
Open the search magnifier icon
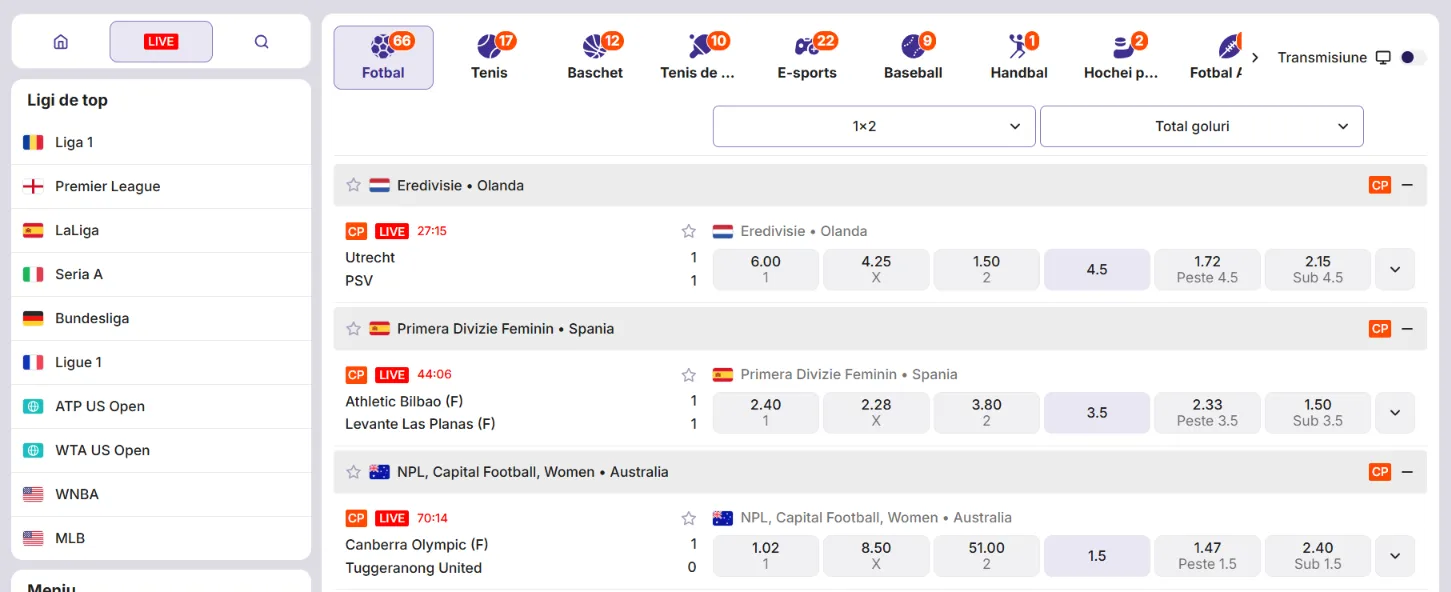262,42
